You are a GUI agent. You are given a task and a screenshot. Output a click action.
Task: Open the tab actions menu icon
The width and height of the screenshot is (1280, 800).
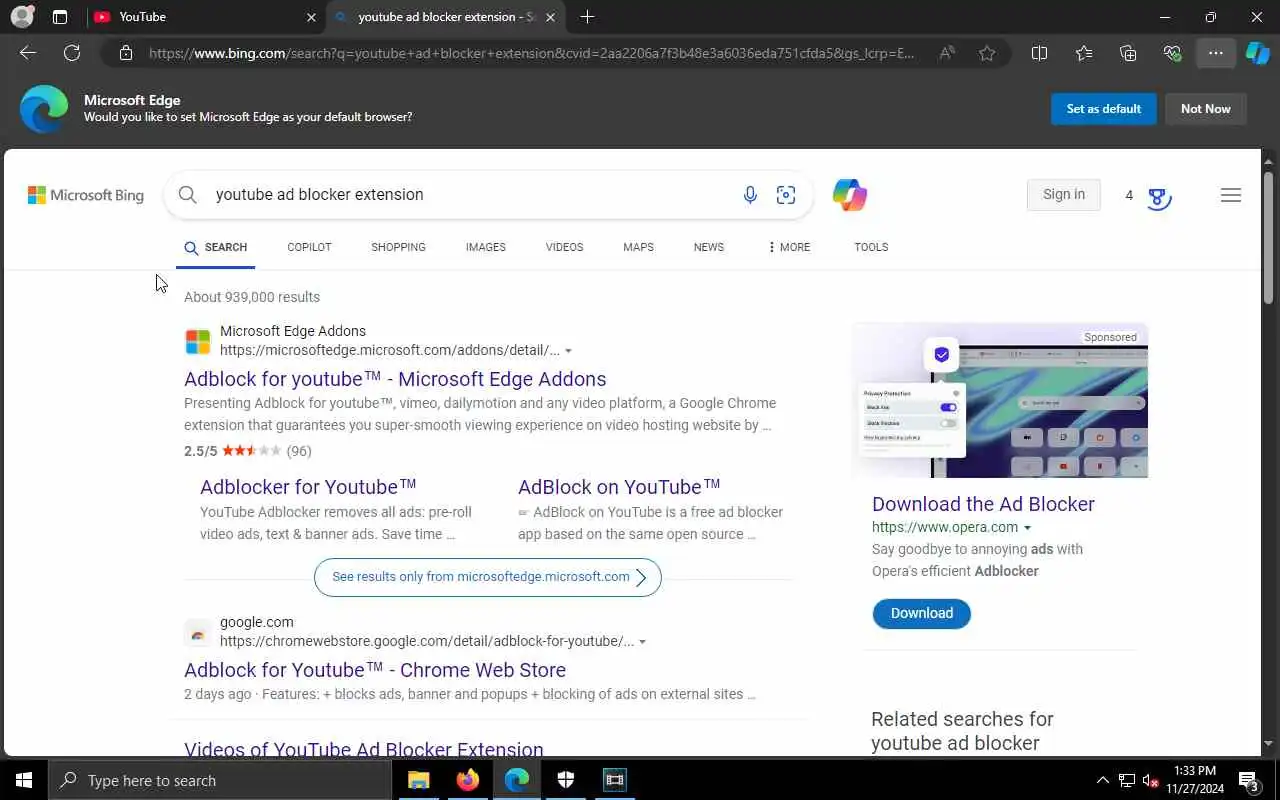pos(60,17)
